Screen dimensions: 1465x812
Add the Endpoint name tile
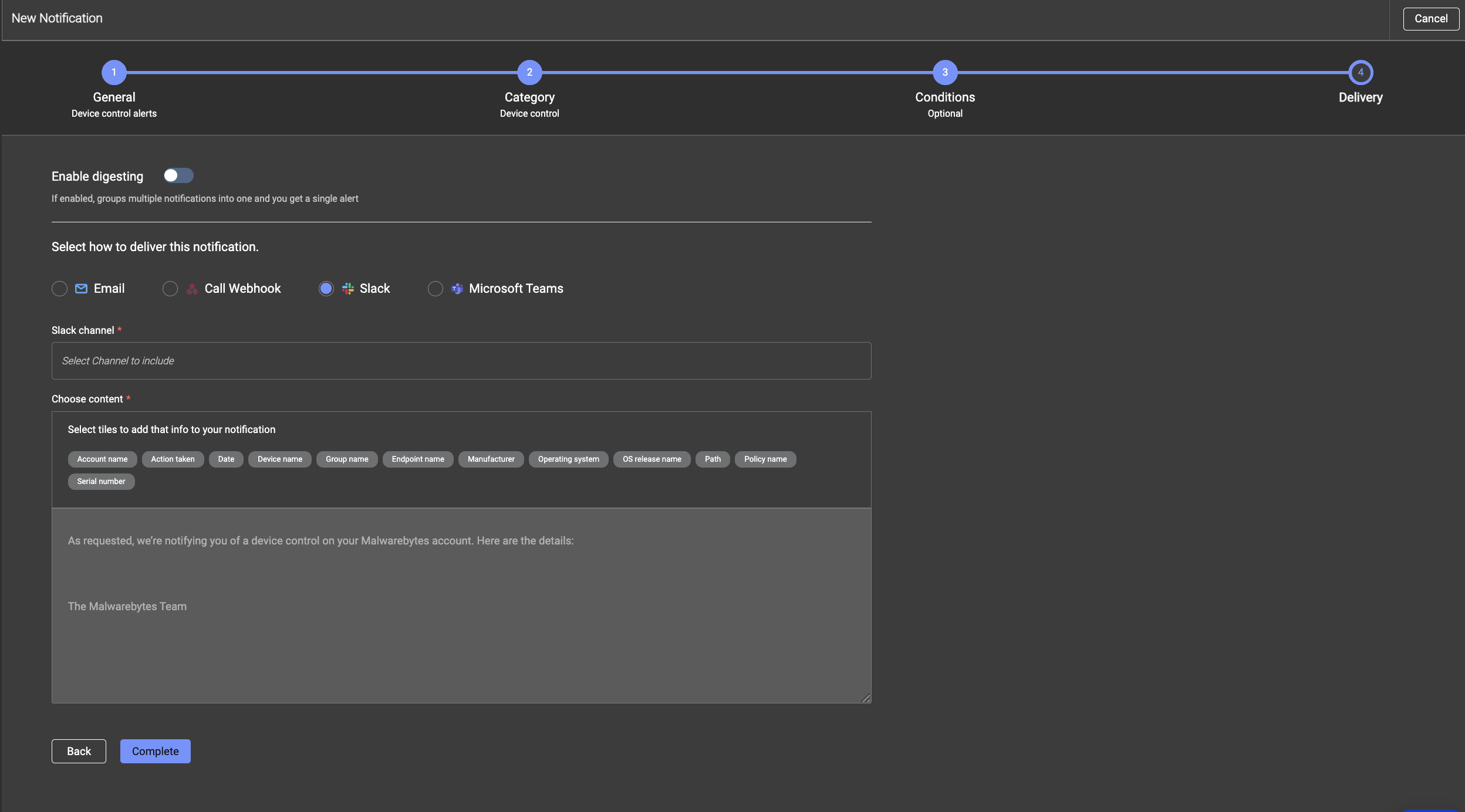418,459
